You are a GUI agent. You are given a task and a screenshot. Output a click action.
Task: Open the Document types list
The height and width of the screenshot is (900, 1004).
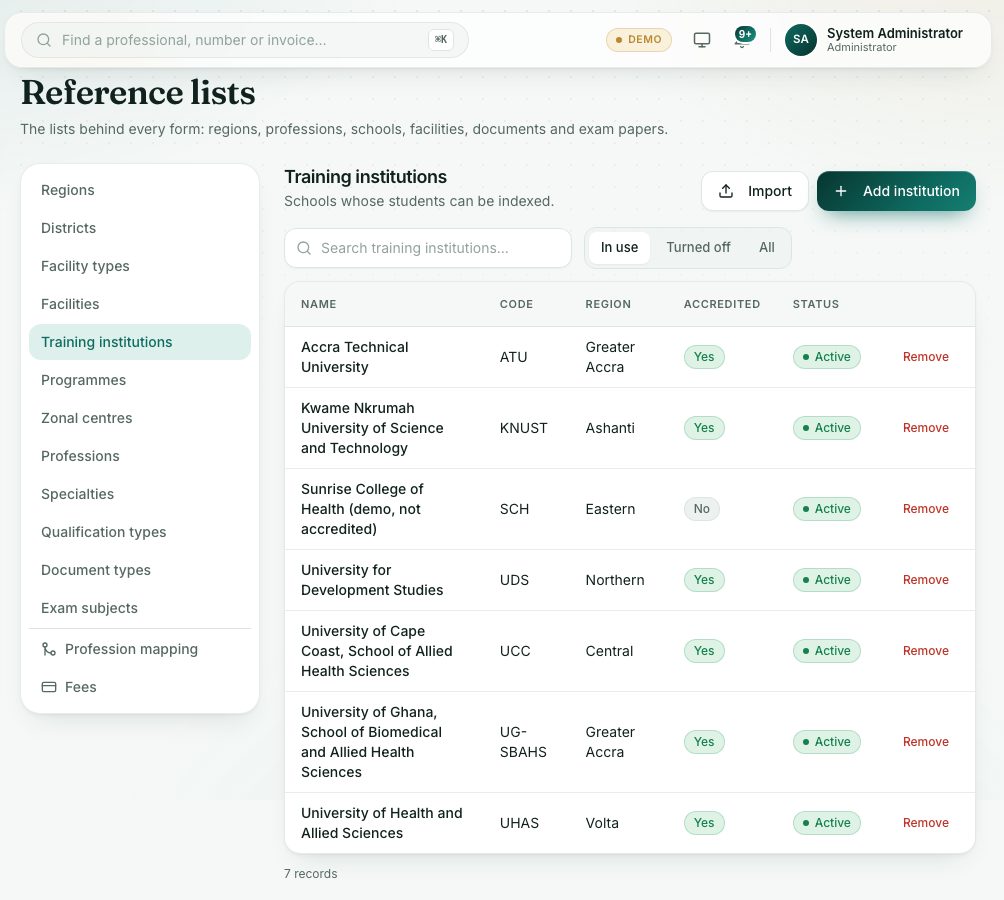(140, 570)
